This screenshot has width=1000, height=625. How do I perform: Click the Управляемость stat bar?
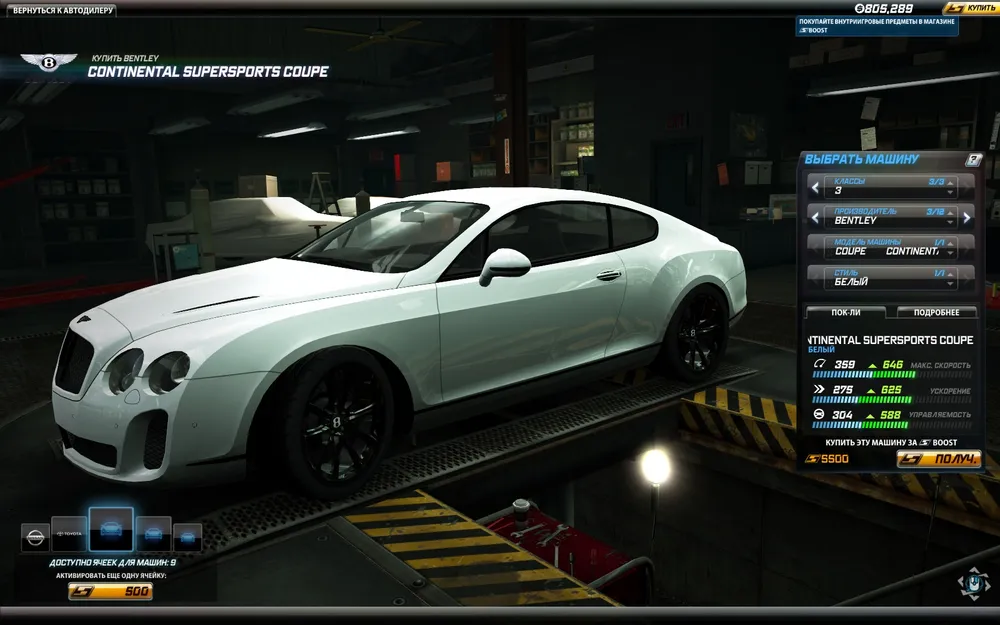891,425
